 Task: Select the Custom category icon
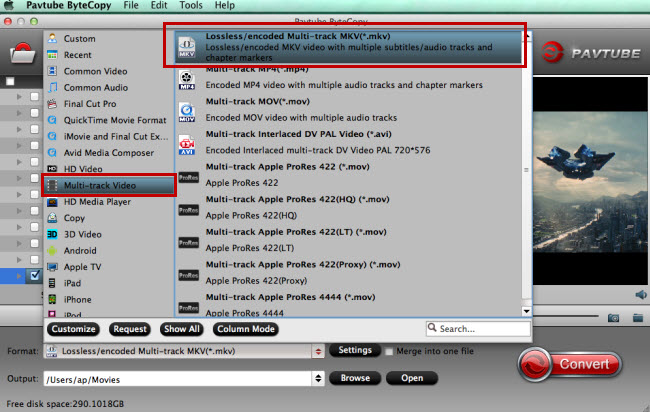pyautogui.click(x=52, y=39)
